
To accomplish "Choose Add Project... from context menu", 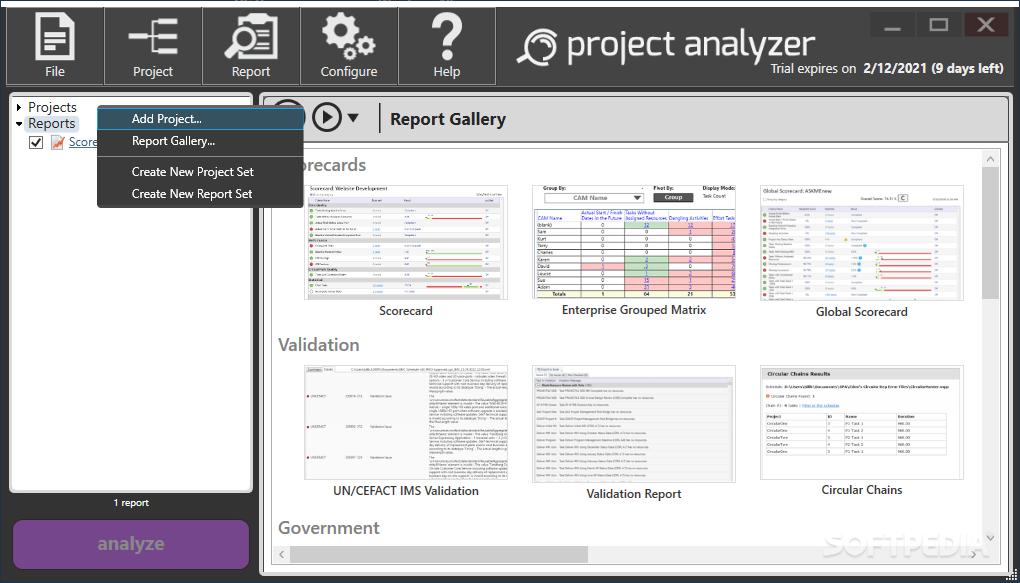I will point(200,119).
